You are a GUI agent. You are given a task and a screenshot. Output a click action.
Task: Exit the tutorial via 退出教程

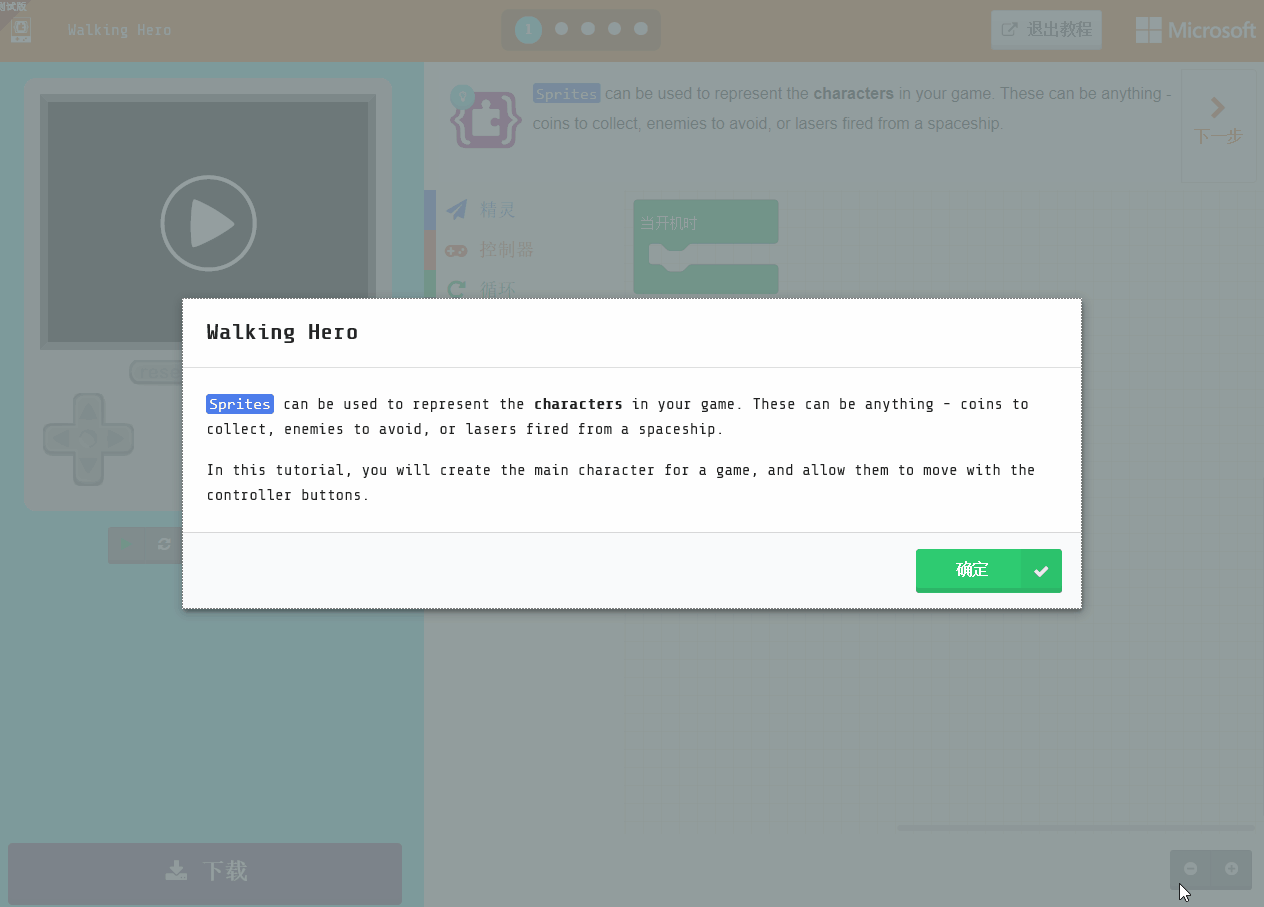(1046, 29)
